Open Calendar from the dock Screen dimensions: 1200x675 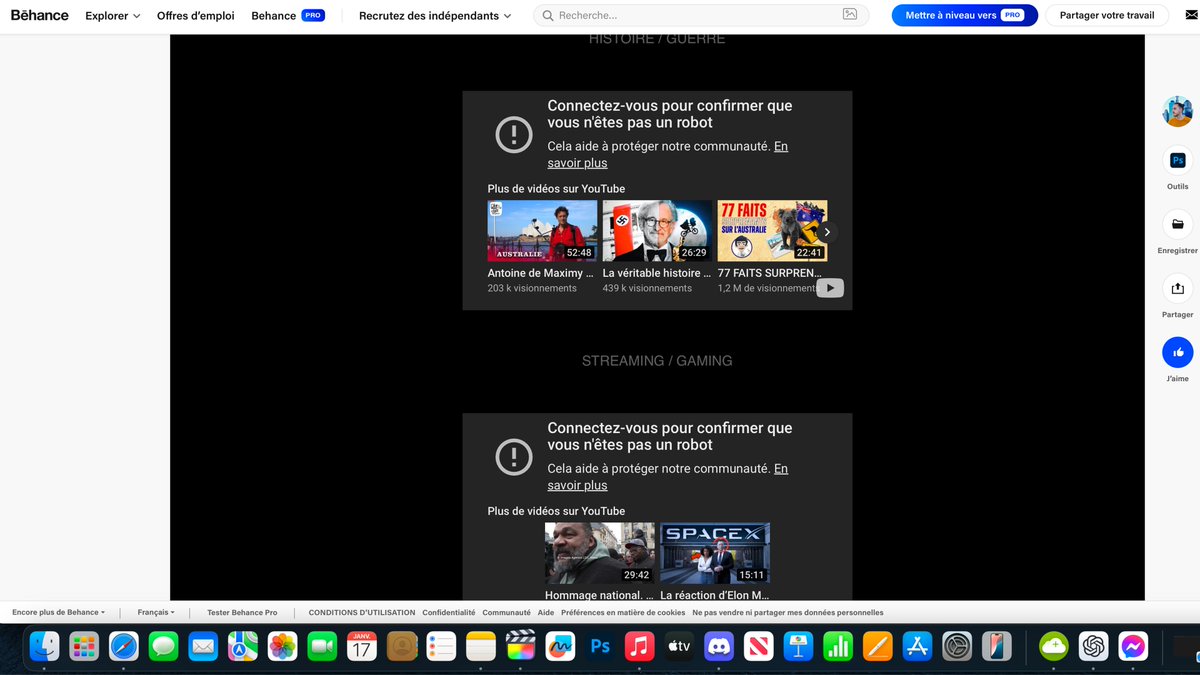point(362,646)
